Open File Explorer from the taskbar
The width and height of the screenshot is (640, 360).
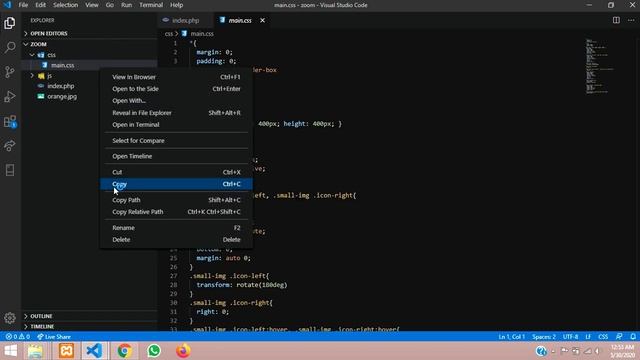coord(35,351)
